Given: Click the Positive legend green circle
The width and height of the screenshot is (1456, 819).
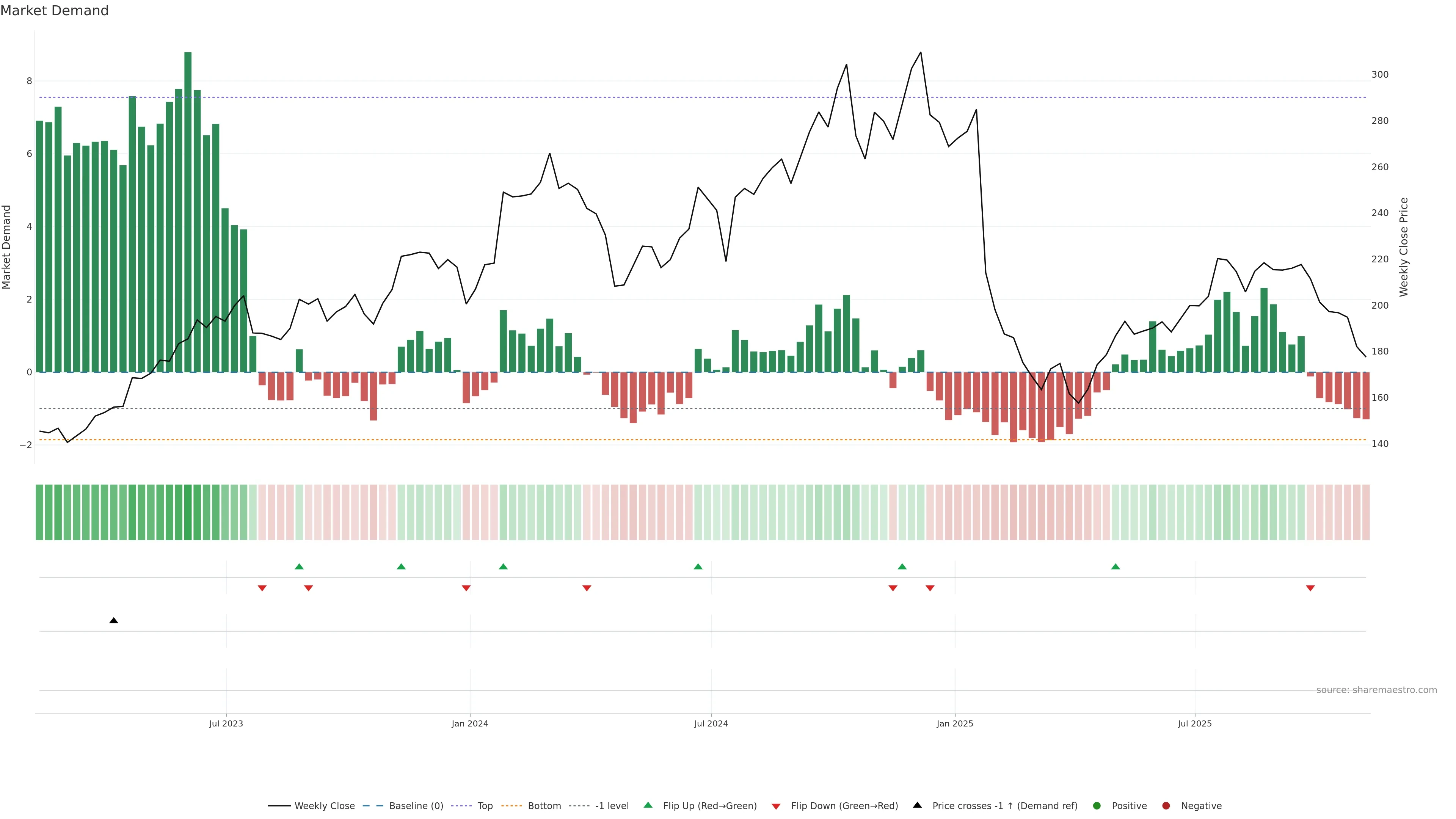Looking at the screenshot, I should [x=1097, y=805].
